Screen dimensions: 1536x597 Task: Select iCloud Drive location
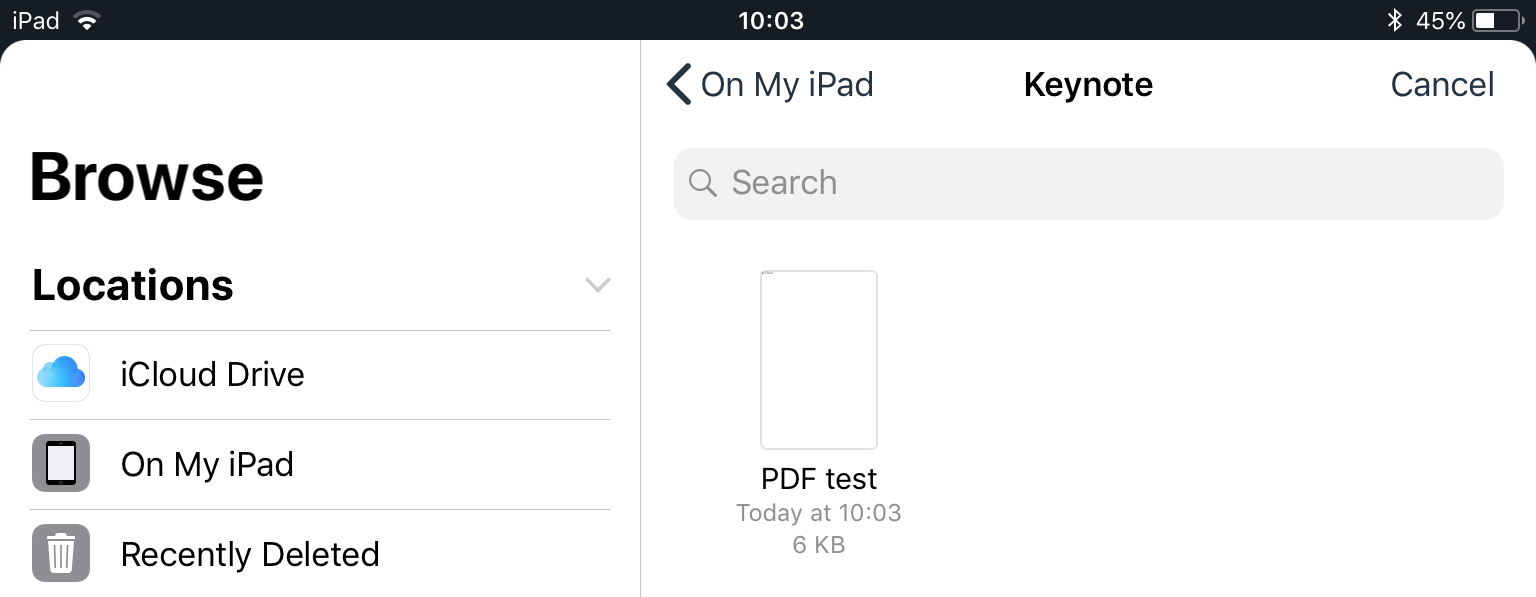click(x=320, y=374)
